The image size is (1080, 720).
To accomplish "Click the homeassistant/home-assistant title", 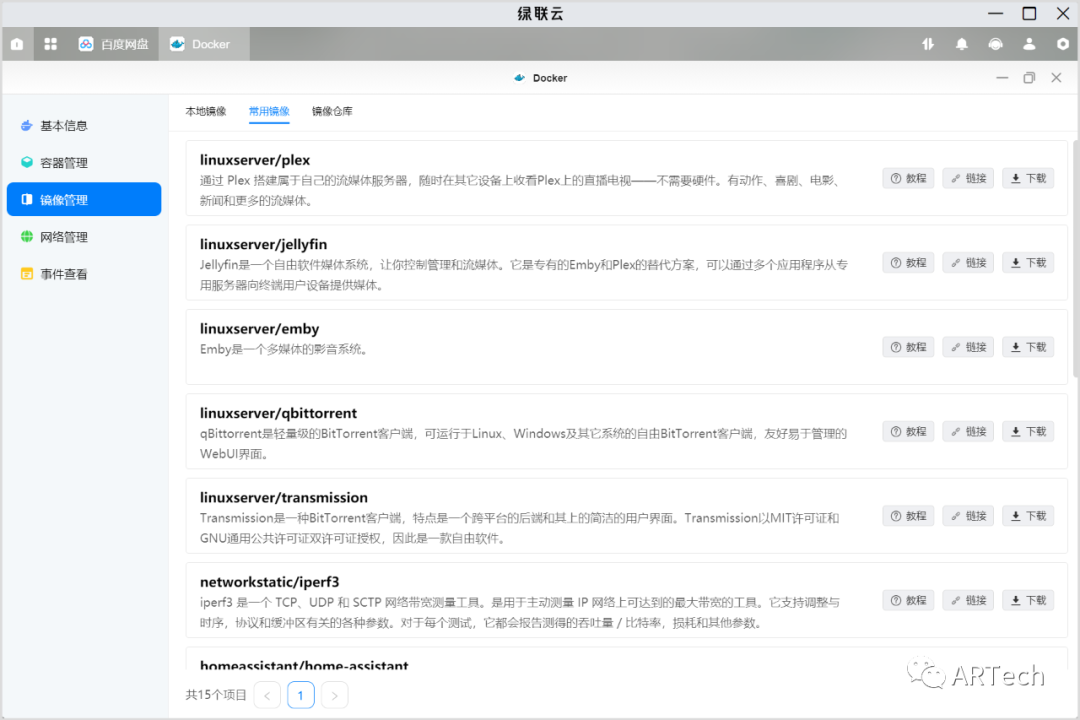I will click(304, 665).
